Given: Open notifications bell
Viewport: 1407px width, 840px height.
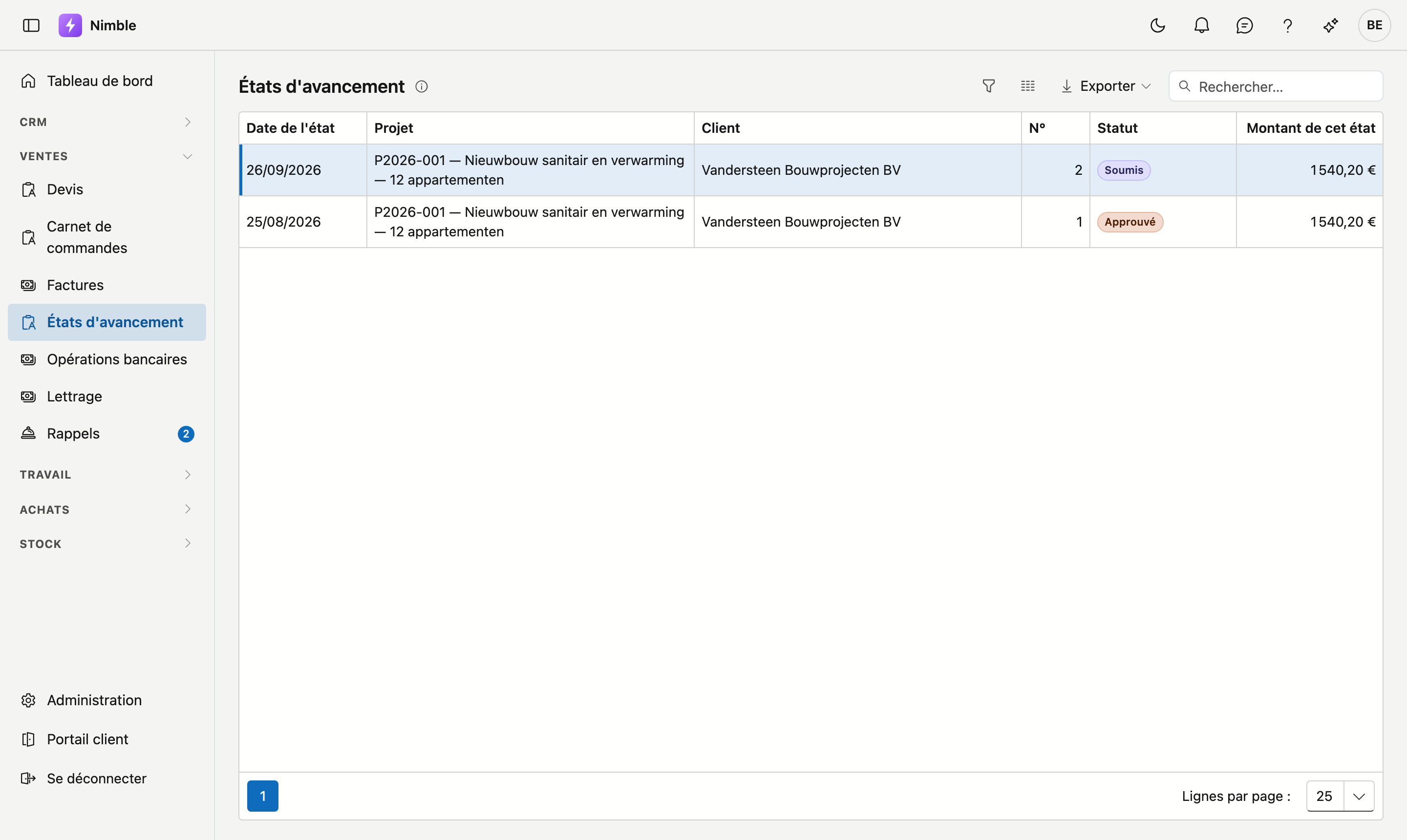Looking at the screenshot, I should click(1201, 25).
